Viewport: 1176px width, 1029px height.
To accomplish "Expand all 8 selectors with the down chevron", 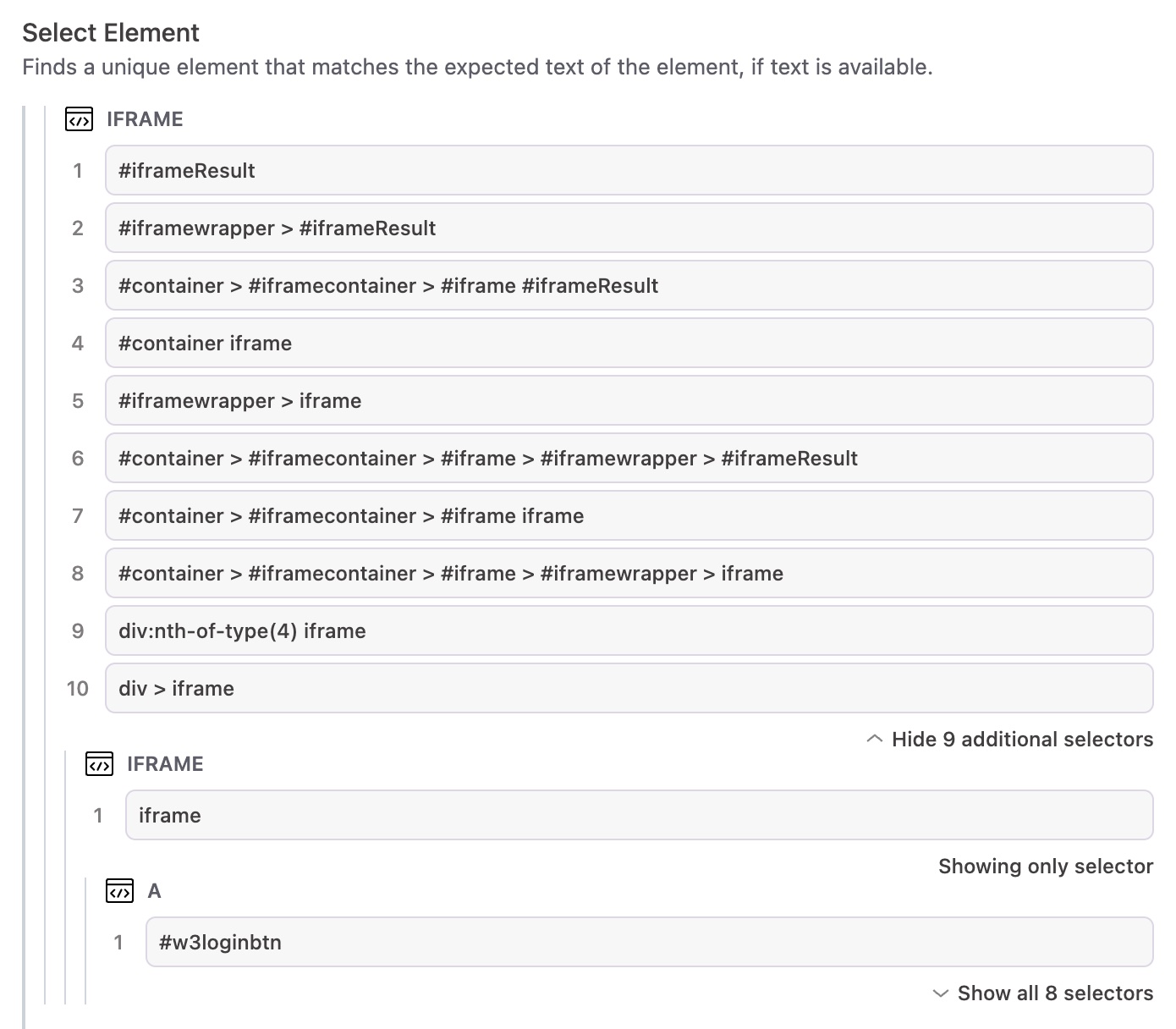I will (x=941, y=993).
